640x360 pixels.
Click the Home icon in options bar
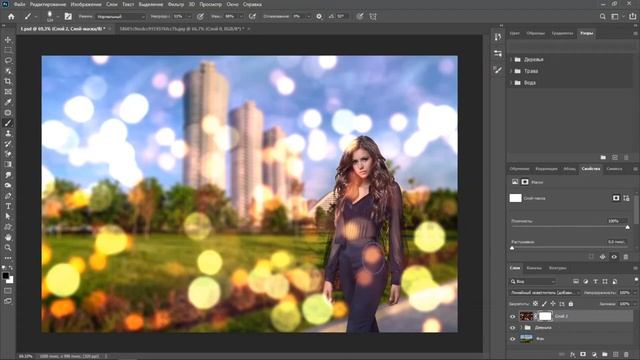coord(11,17)
